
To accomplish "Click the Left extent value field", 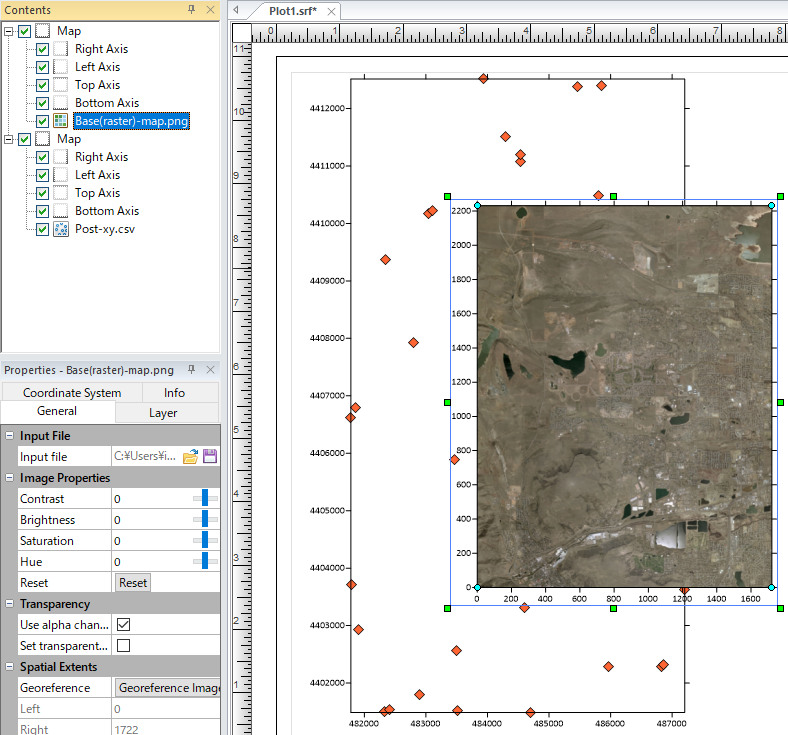I will (166, 709).
